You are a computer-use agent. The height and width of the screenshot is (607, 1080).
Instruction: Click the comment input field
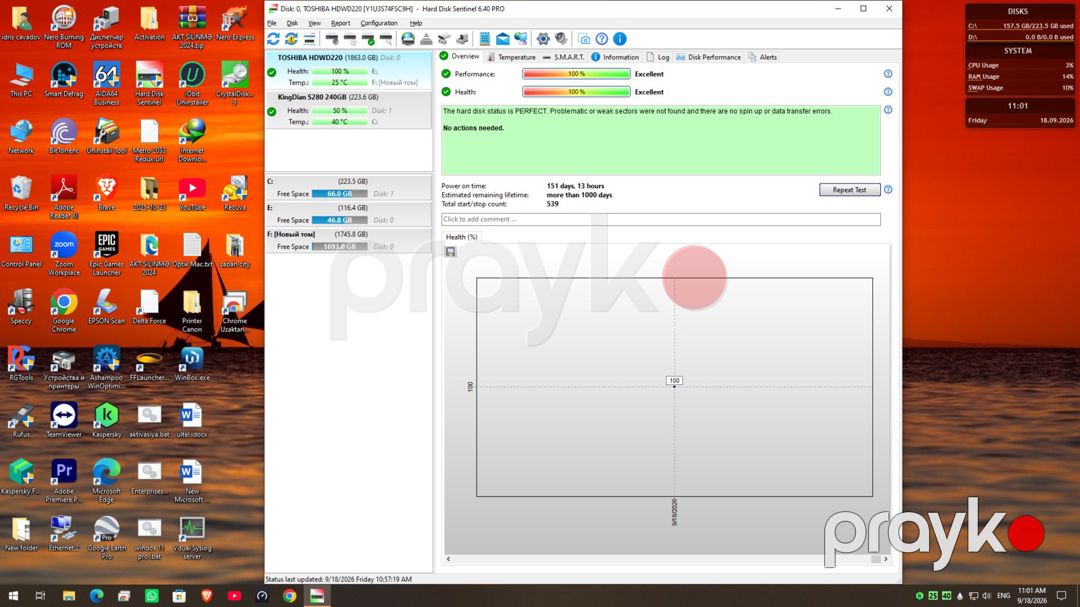(x=661, y=219)
